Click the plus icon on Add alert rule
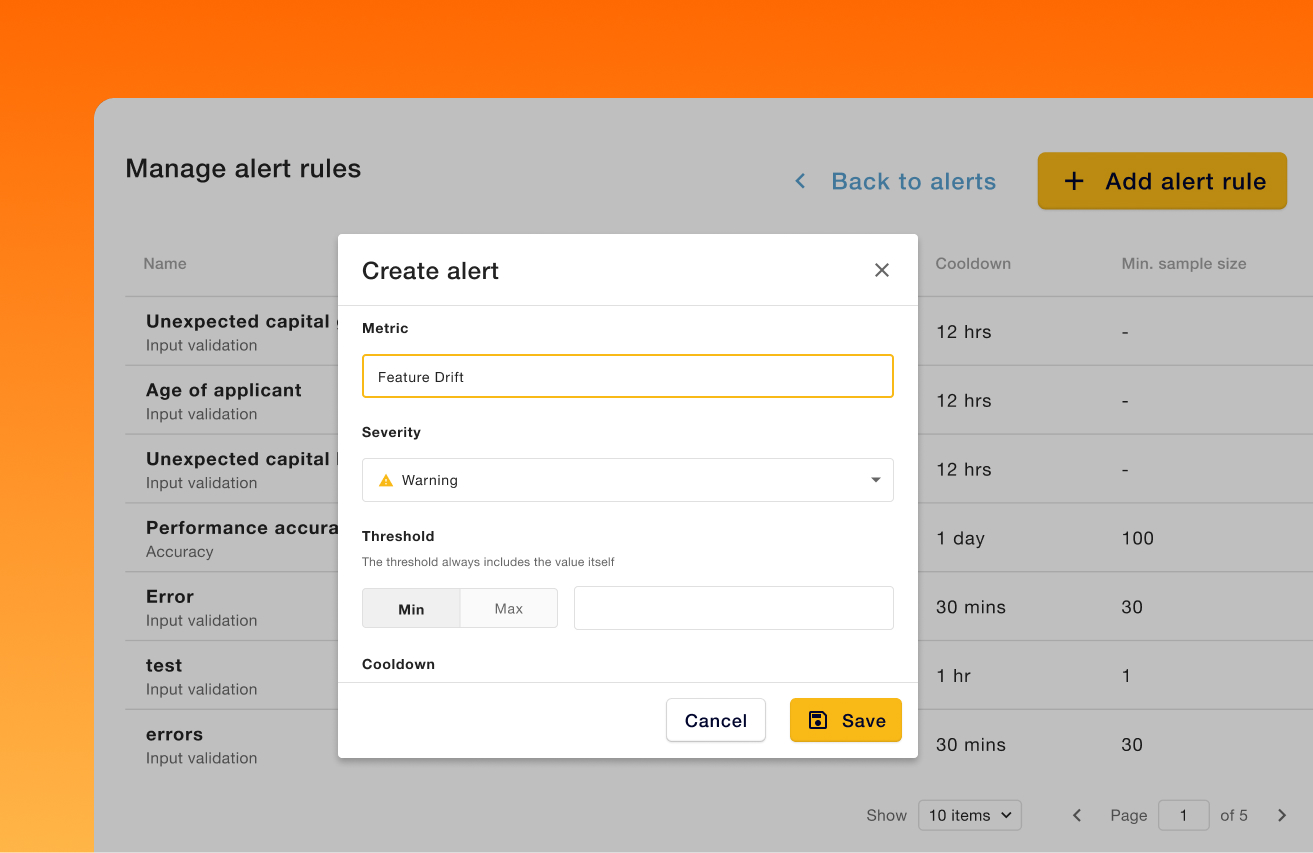This screenshot has height=853, width=1313. pos(1073,181)
